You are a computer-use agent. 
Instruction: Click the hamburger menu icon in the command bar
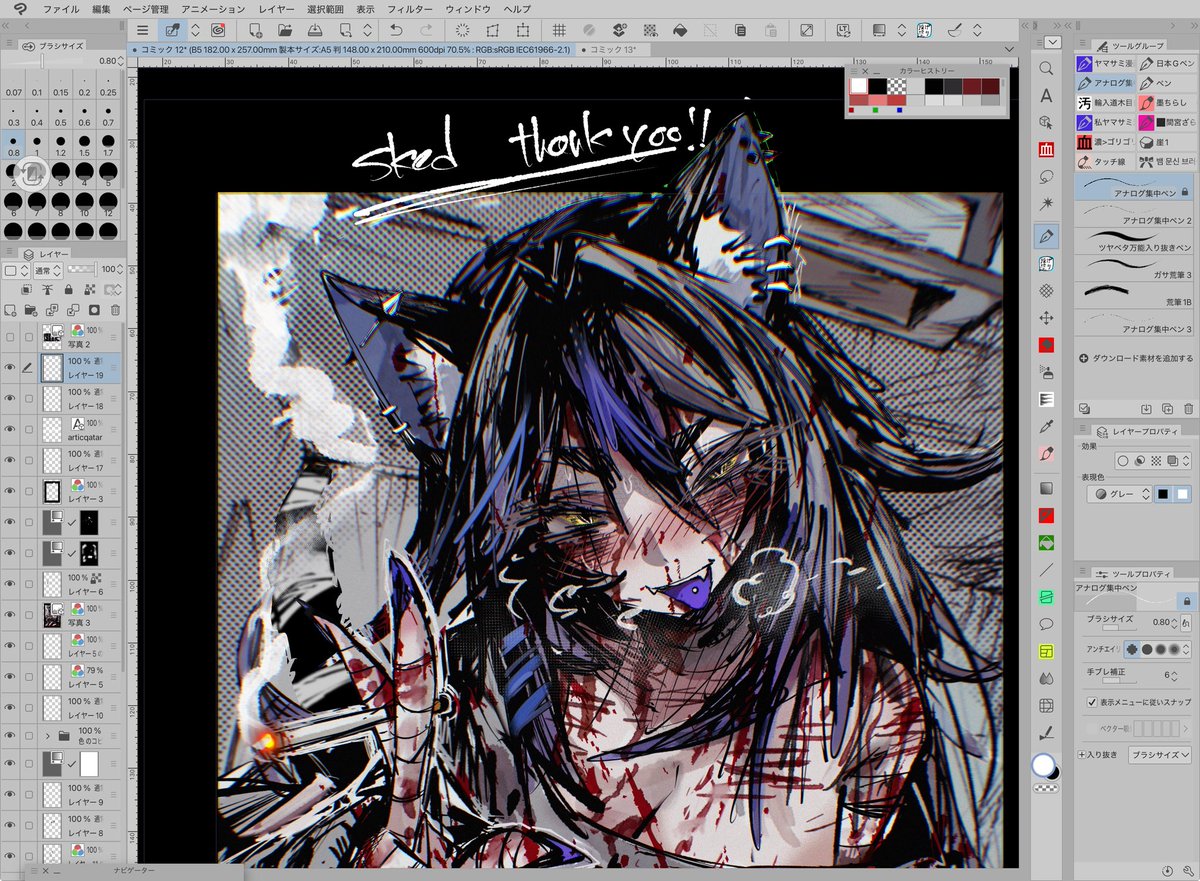coord(143,30)
